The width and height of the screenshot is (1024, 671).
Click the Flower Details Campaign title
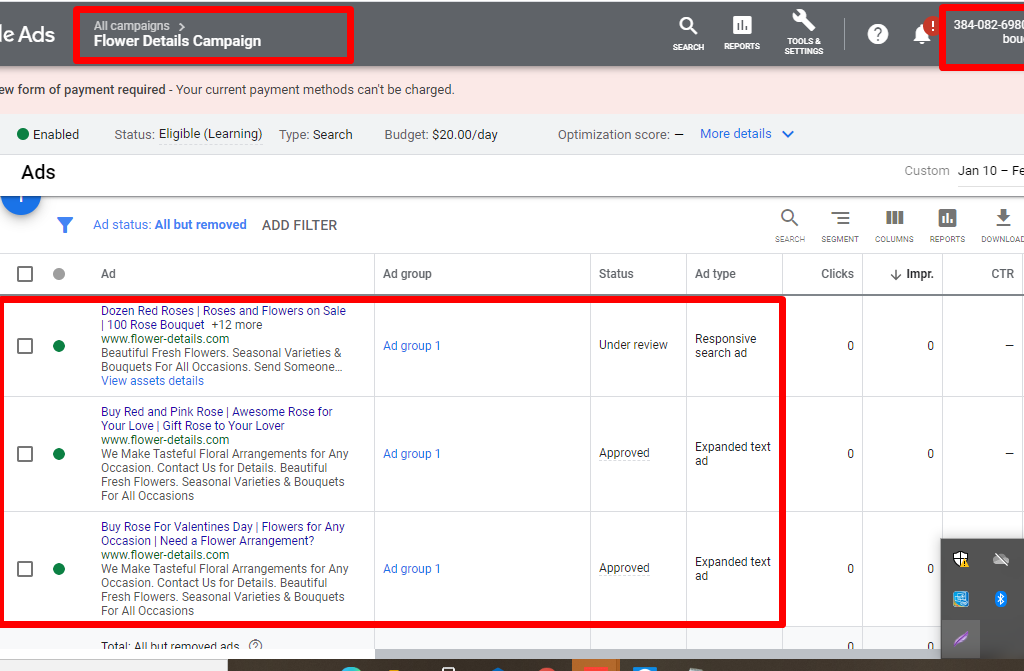click(x=177, y=41)
